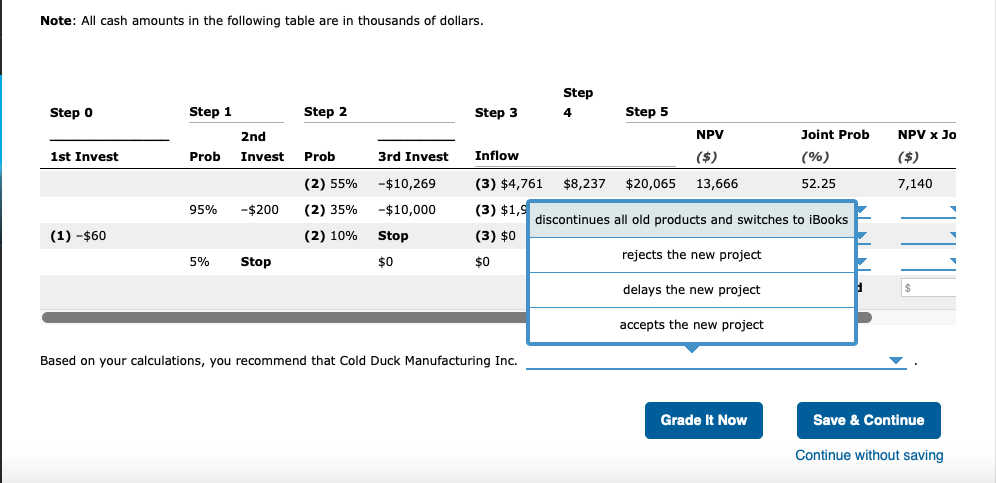Select 'discontinues all old products' option

coord(691,220)
